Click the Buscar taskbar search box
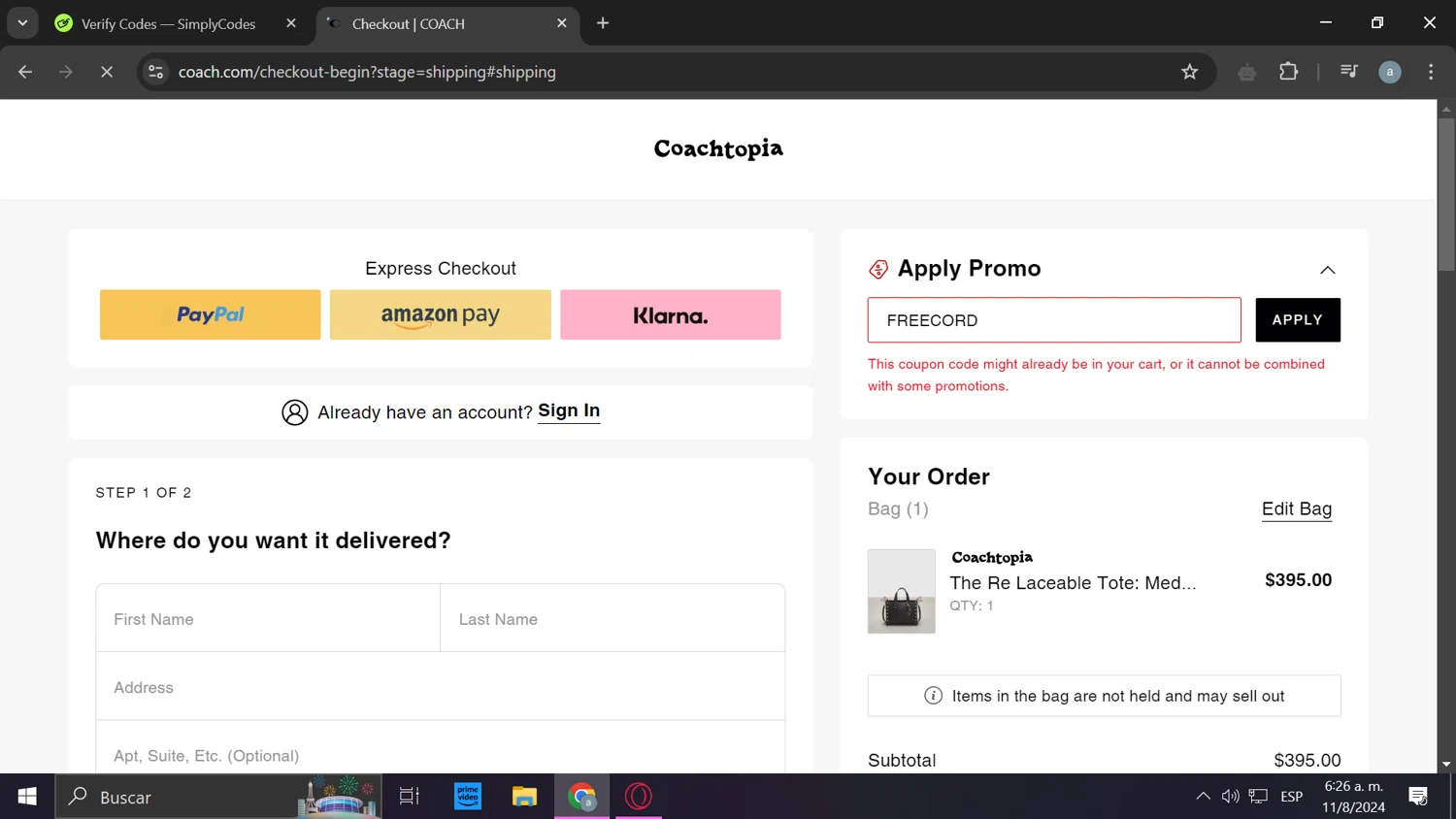 pyautogui.click(x=218, y=797)
